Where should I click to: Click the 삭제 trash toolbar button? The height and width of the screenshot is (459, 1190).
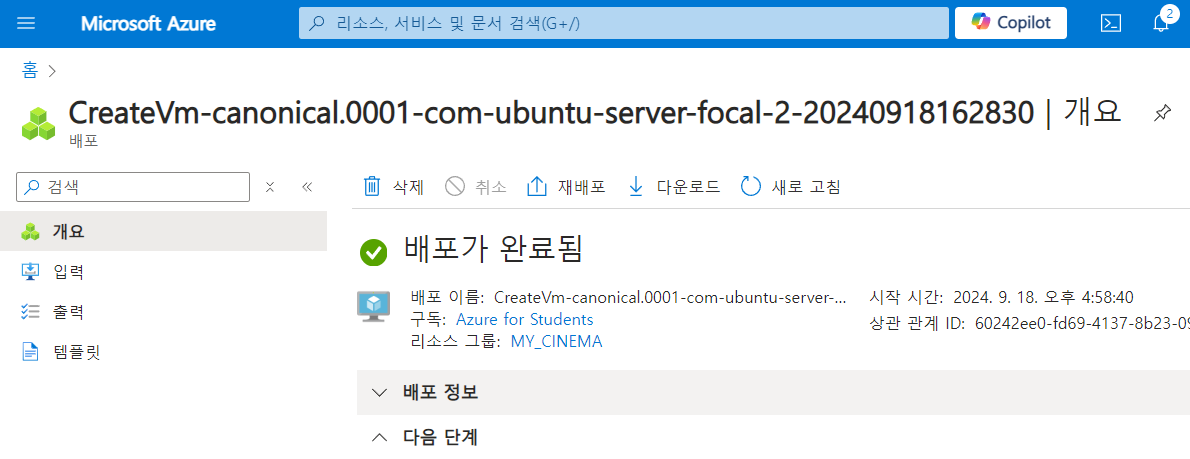pos(393,187)
